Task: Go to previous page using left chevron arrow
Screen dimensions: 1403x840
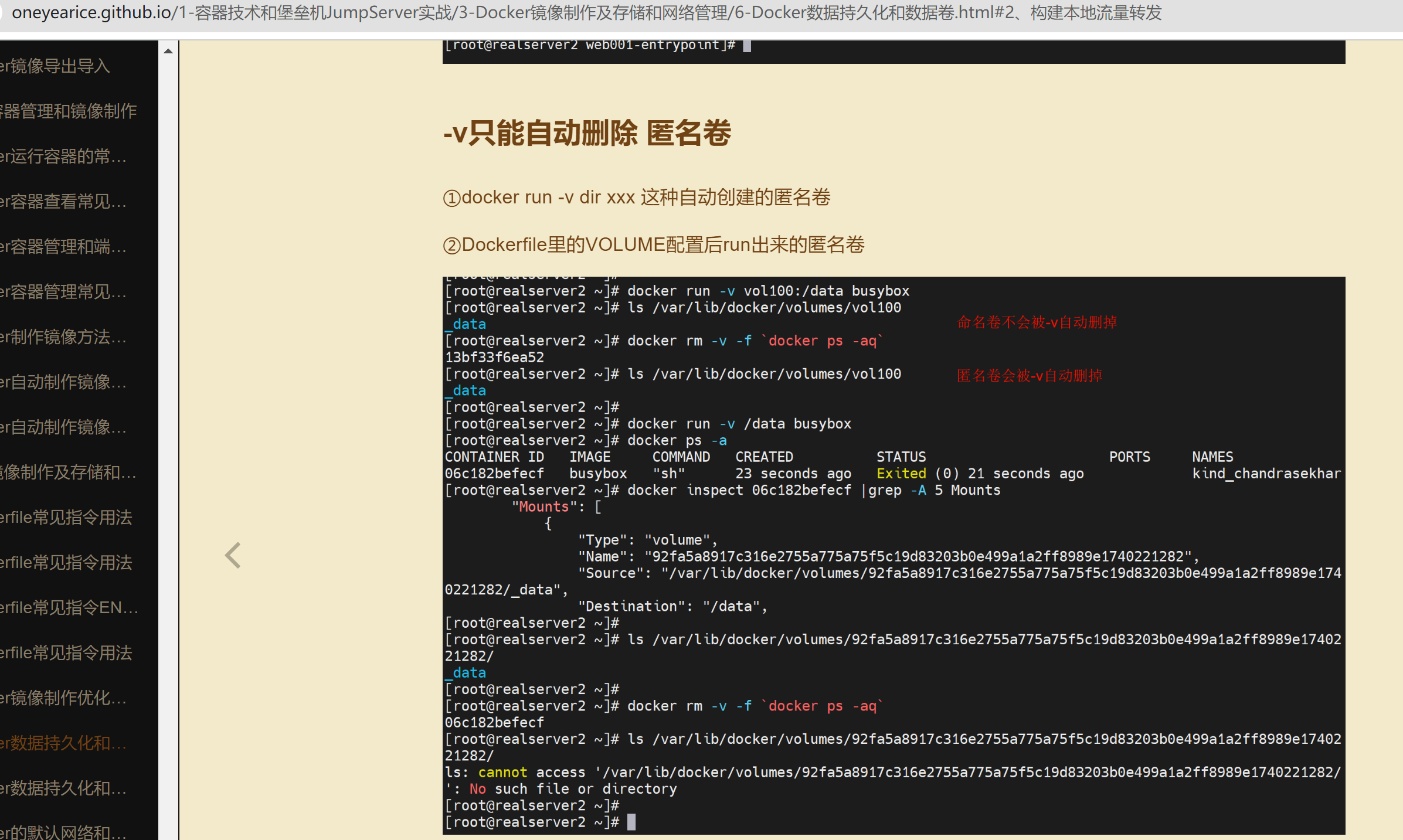Action: click(x=232, y=555)
